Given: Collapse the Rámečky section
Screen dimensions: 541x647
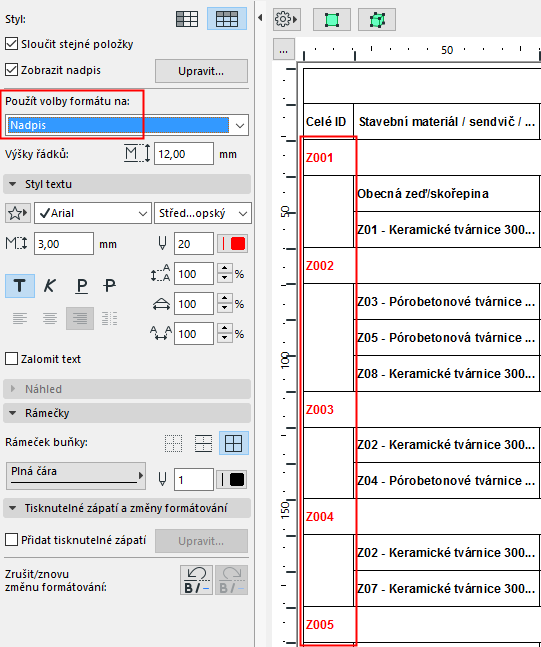Looking at the screenshot, I should pos(127,413).
